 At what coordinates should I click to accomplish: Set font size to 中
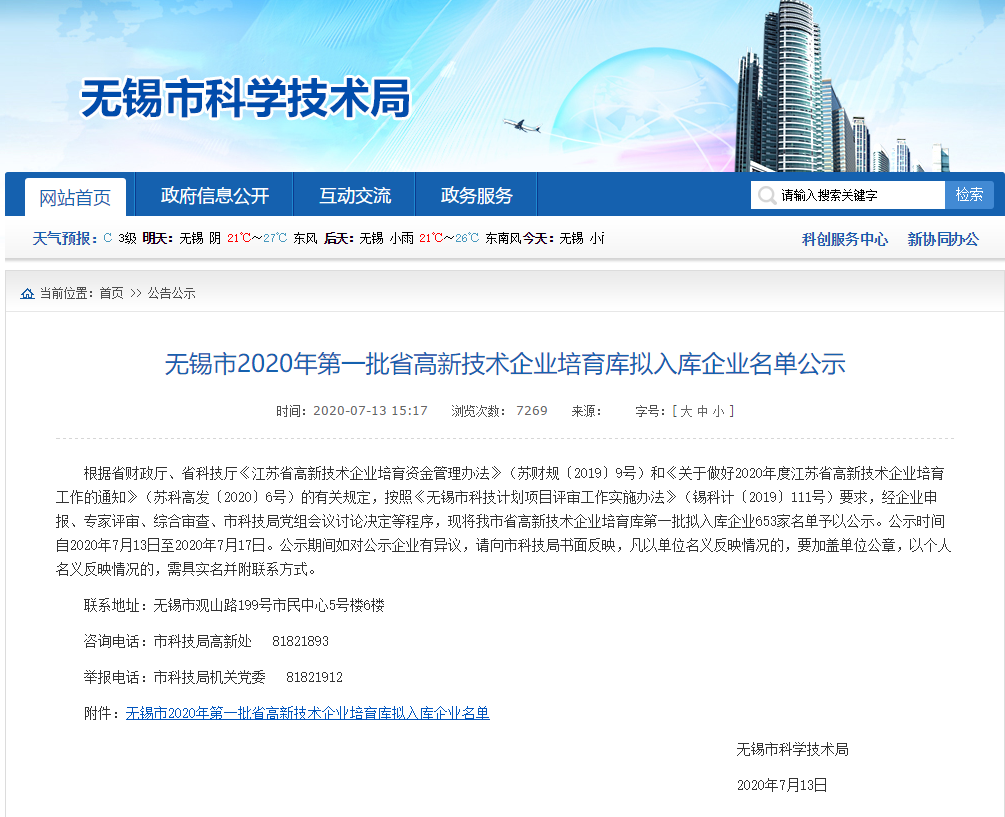[x=702, y=411]
